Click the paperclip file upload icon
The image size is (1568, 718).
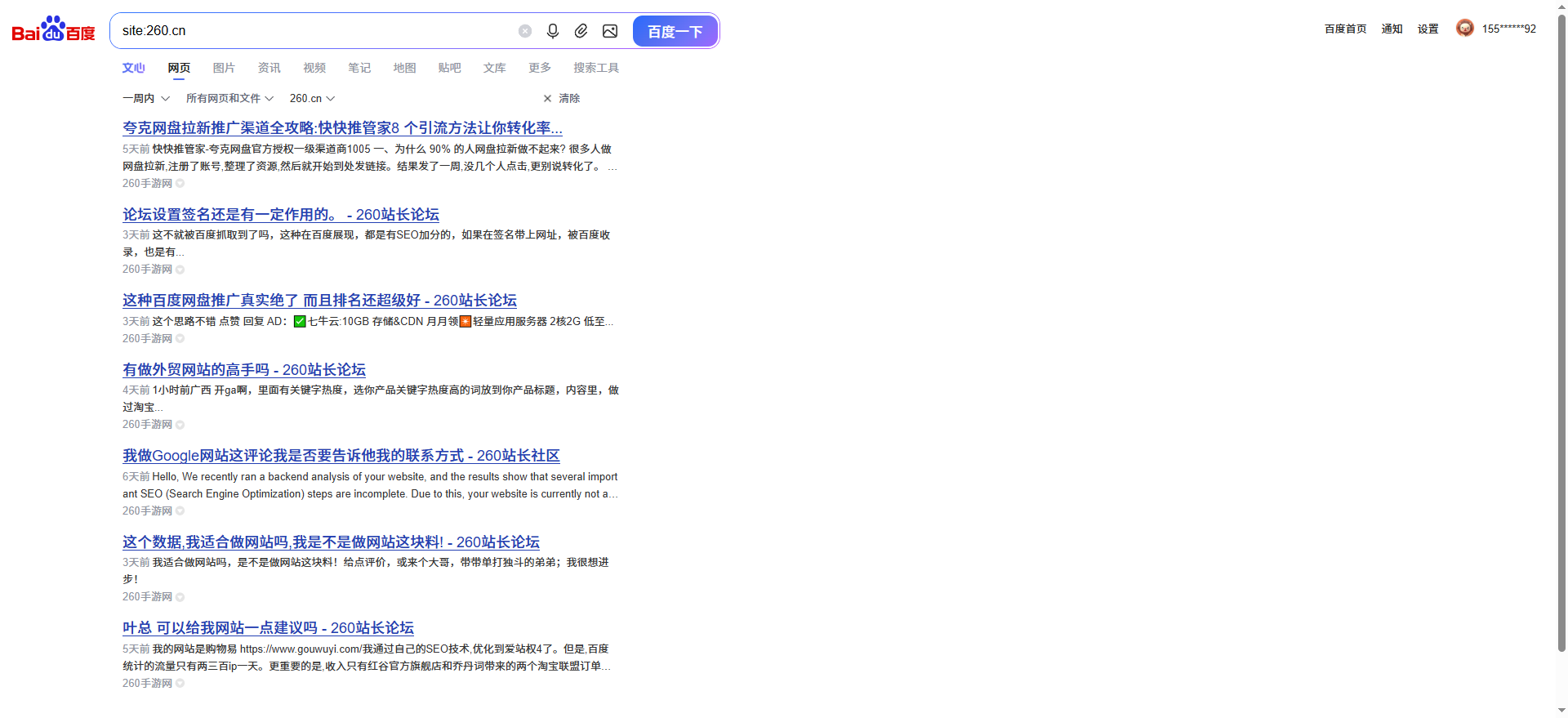pyautogui.click(x=581, y=31)
